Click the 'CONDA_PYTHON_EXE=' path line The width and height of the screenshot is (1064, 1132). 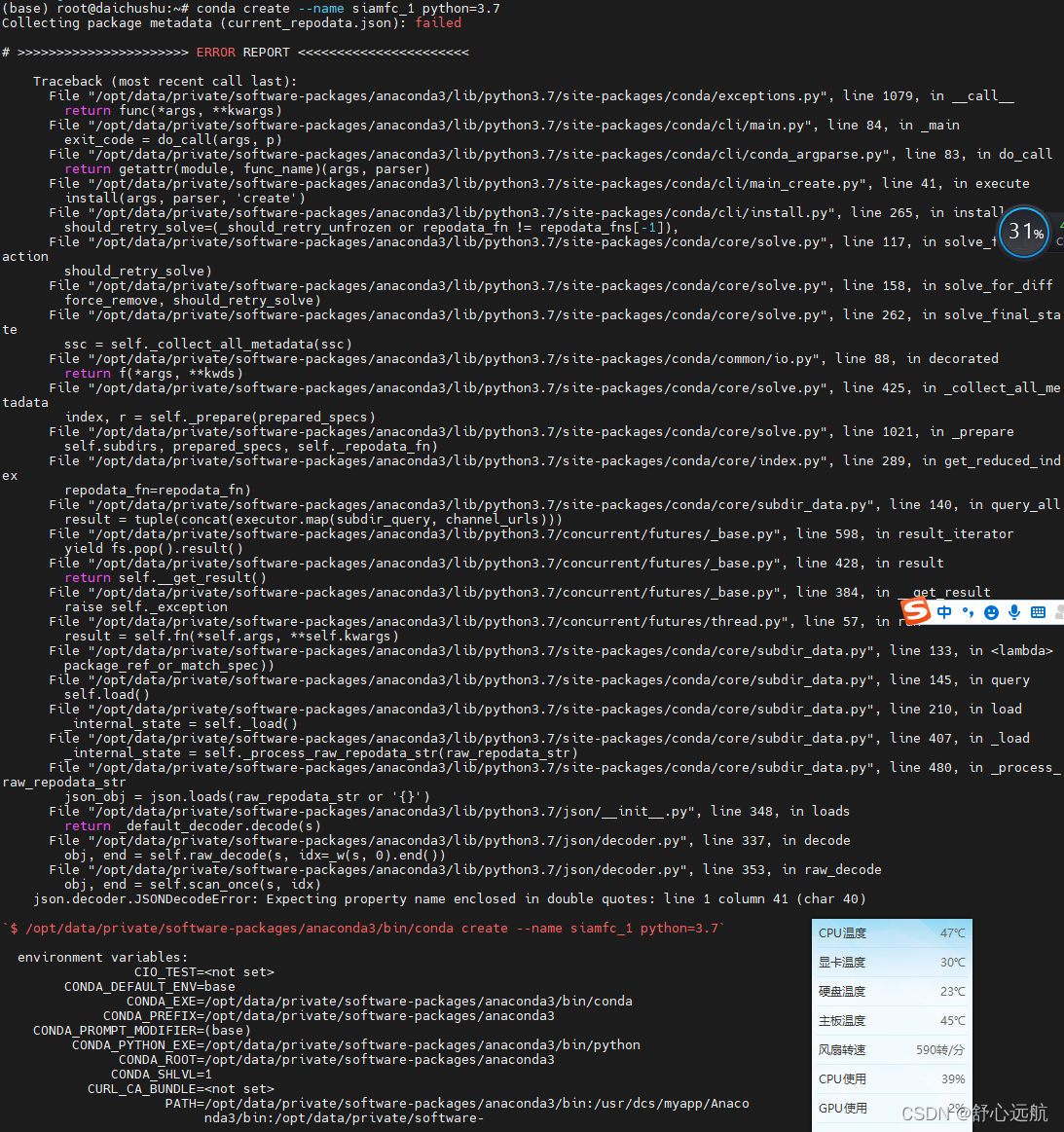click(x=356, y=1044)
